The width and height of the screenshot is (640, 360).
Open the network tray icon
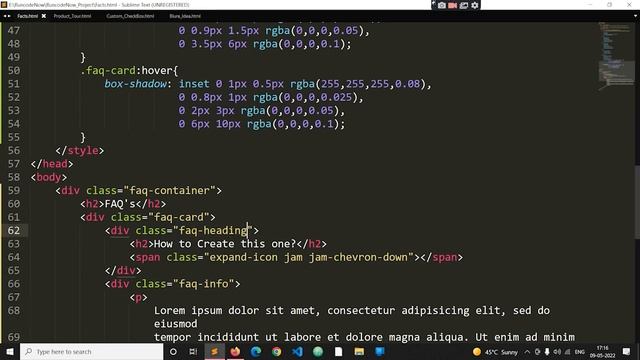567,352
